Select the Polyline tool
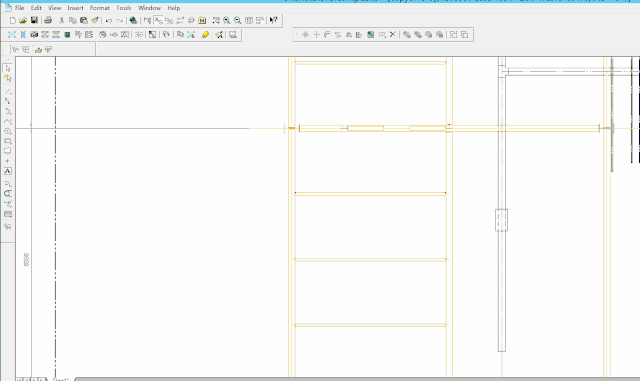Viewport: 640px width, 381px height. coord(8,101)
